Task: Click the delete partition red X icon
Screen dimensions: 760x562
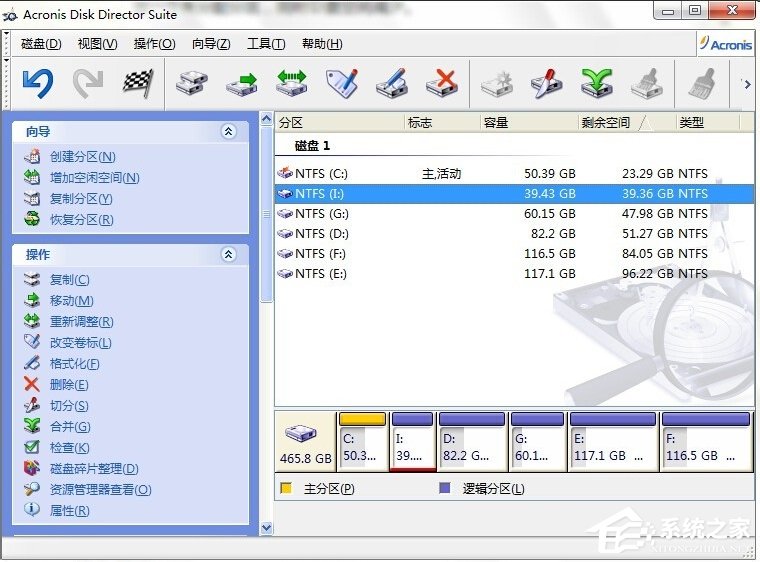Action: click(441, 83)
